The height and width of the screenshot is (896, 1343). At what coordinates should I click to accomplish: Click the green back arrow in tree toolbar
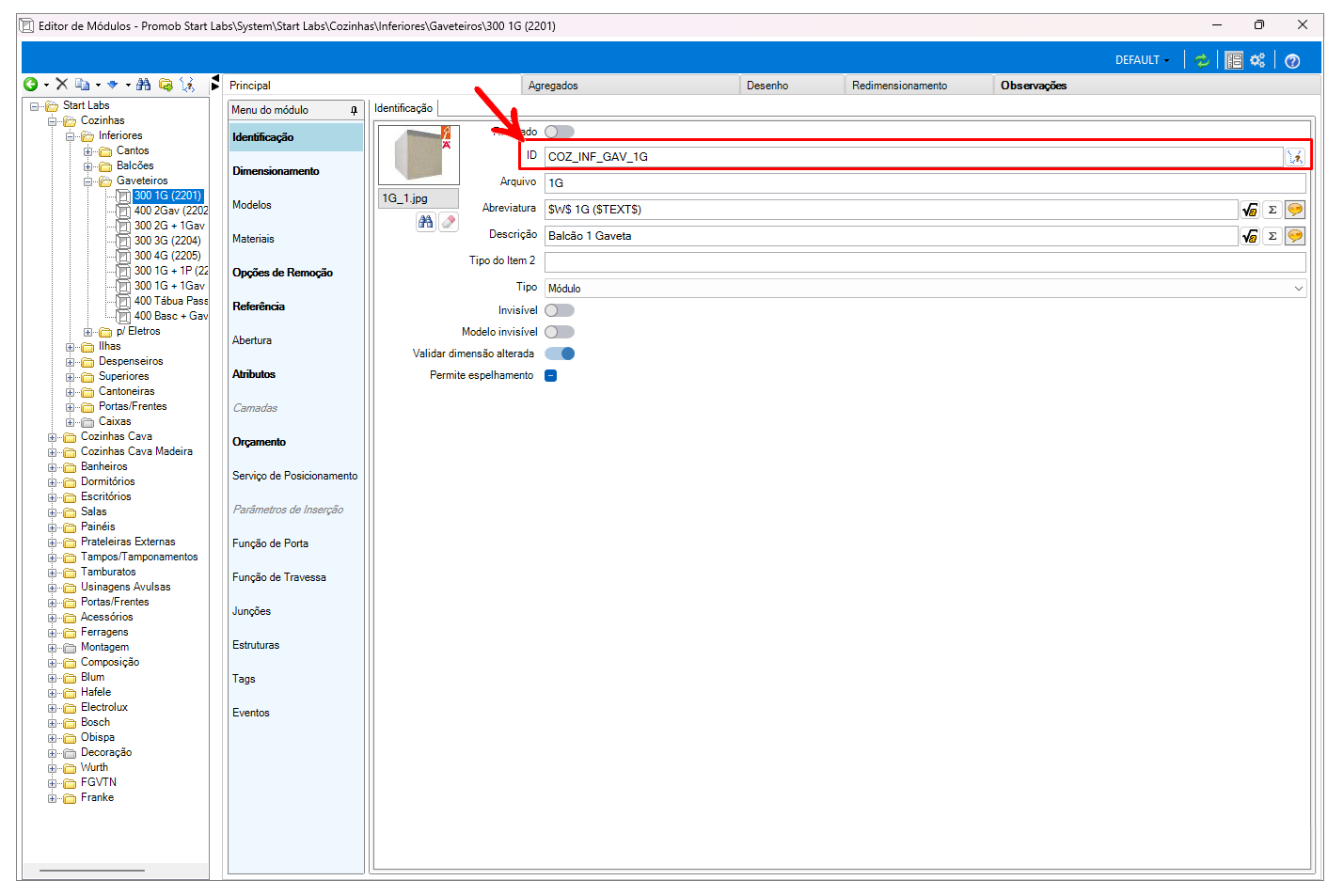click(x=31, y=85)
